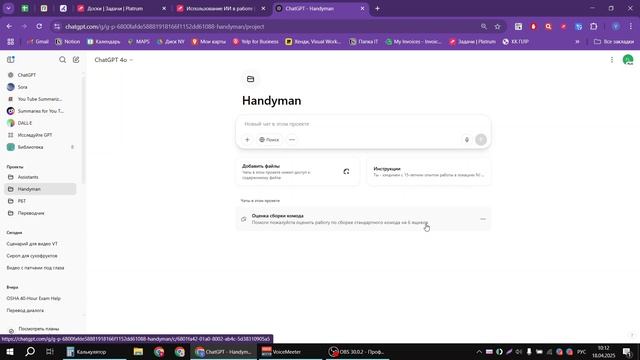Open the You Tube Summariz... GPT
This screenshot has height=360, width=640.
(40, 99)
